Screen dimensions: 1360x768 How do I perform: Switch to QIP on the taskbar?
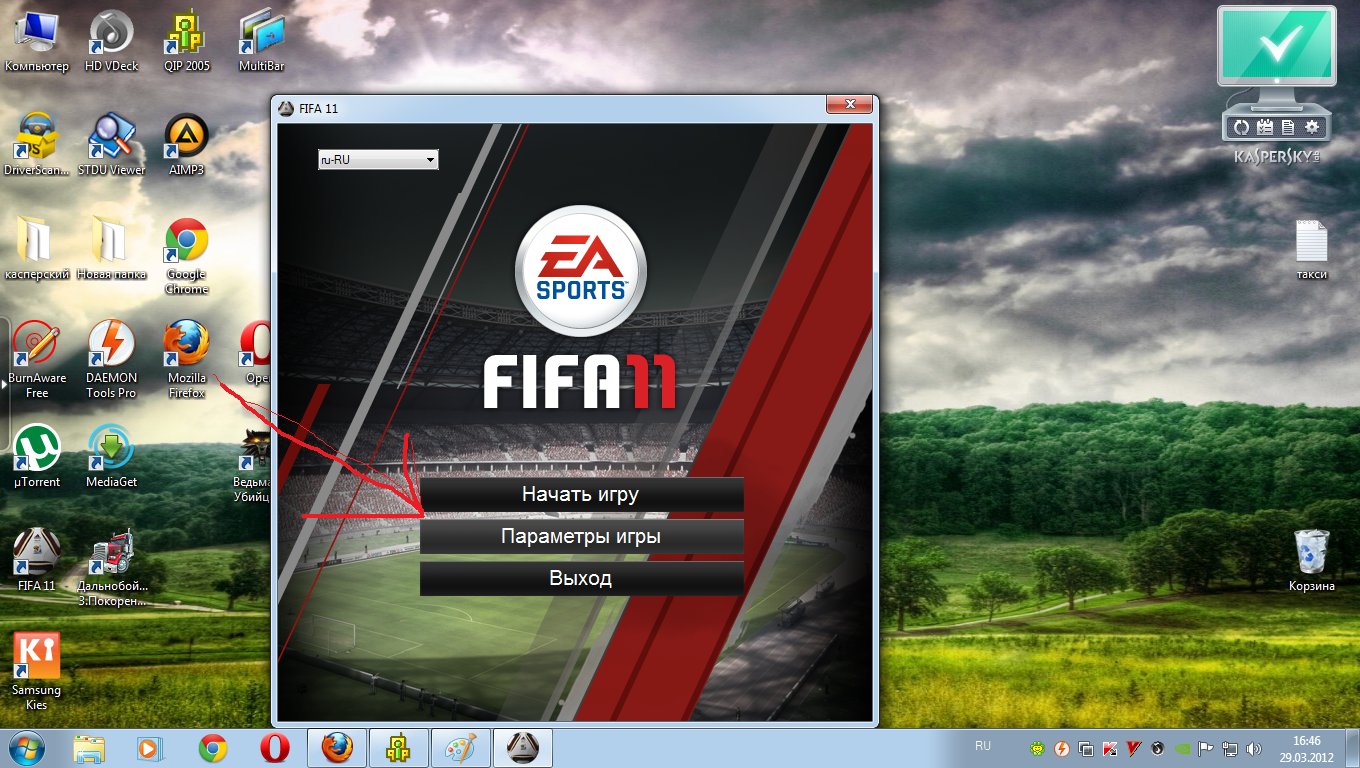coord(399,748)
